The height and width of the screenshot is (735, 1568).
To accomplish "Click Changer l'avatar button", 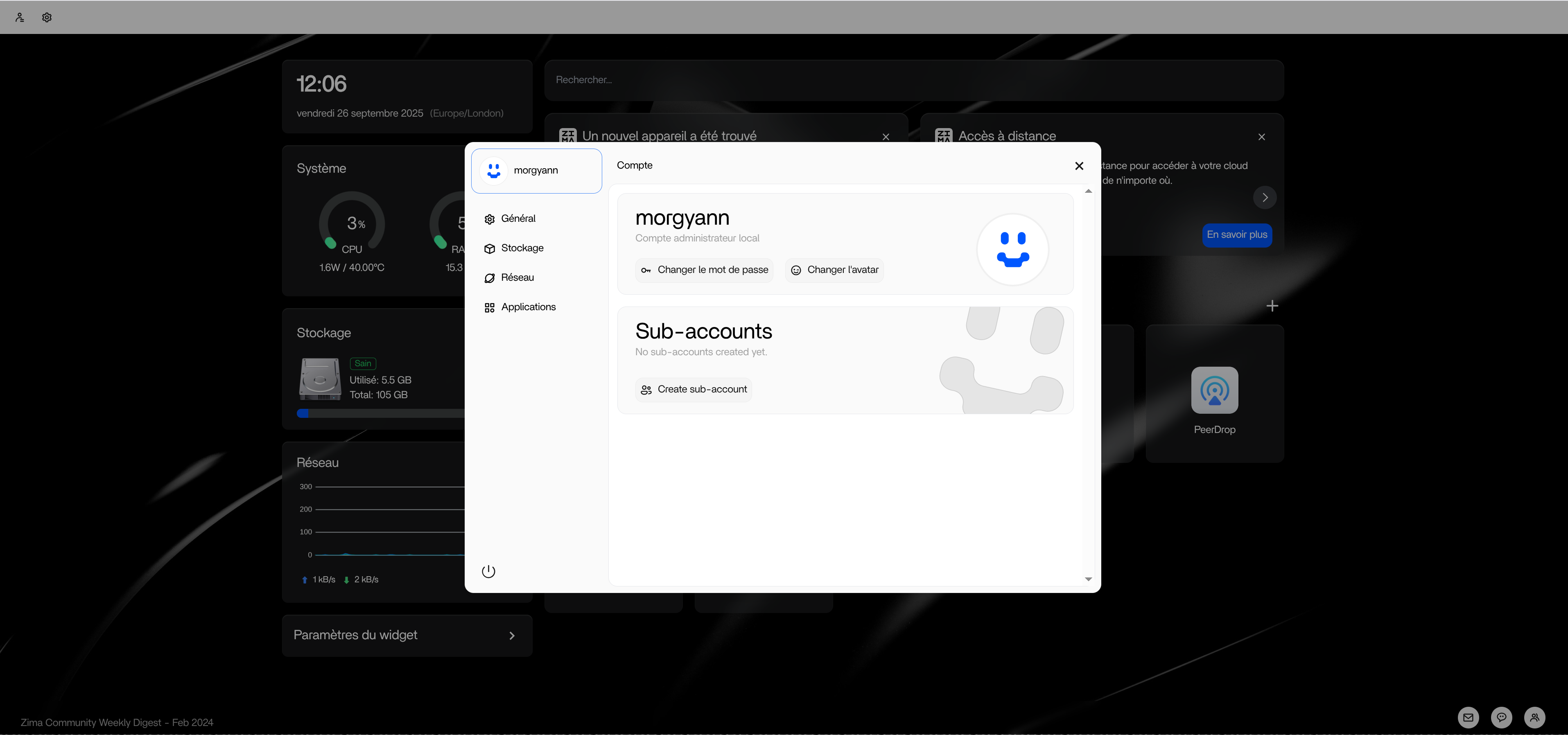I will (x=834, y=270).
